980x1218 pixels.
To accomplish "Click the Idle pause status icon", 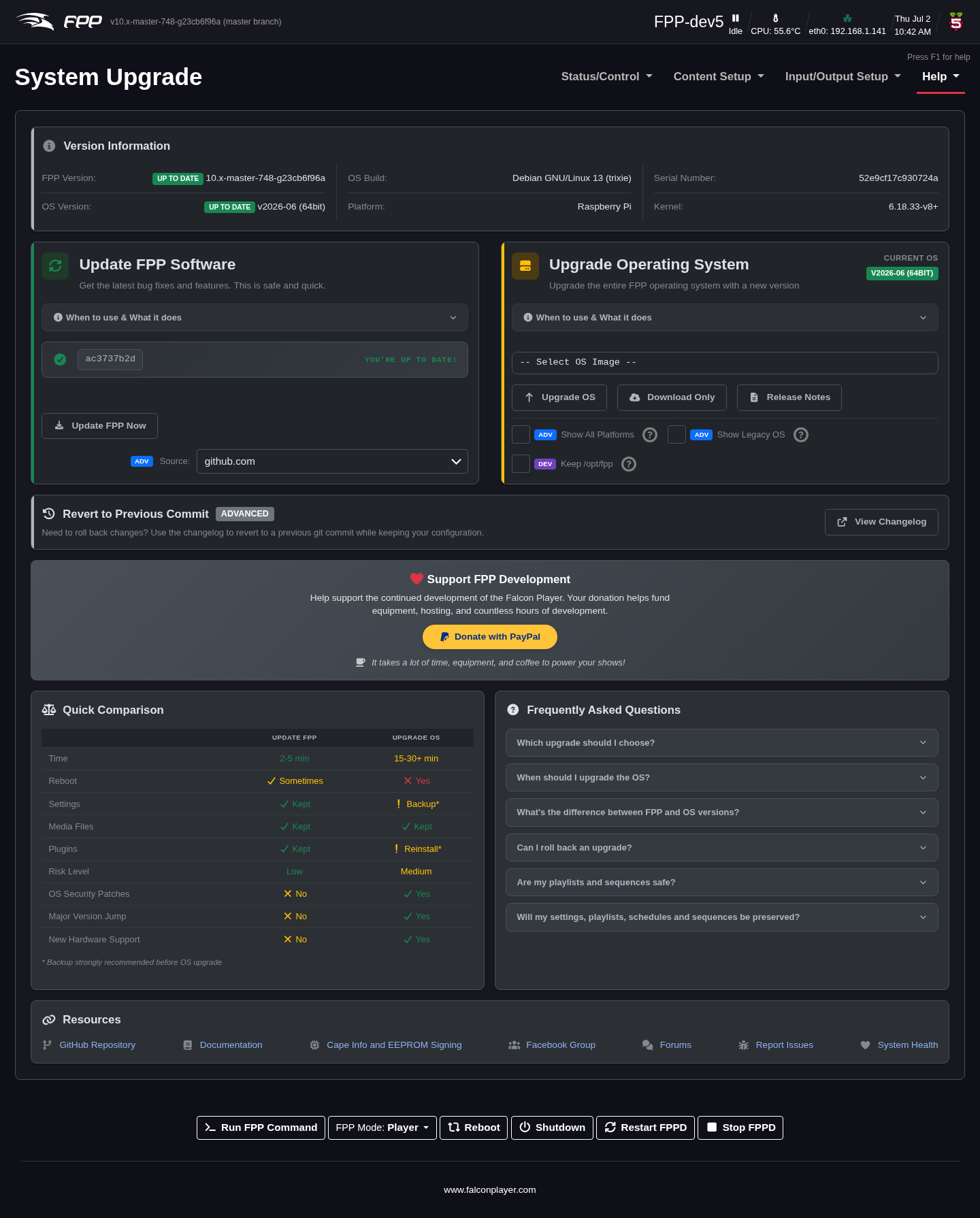I will tap(736, 18).
